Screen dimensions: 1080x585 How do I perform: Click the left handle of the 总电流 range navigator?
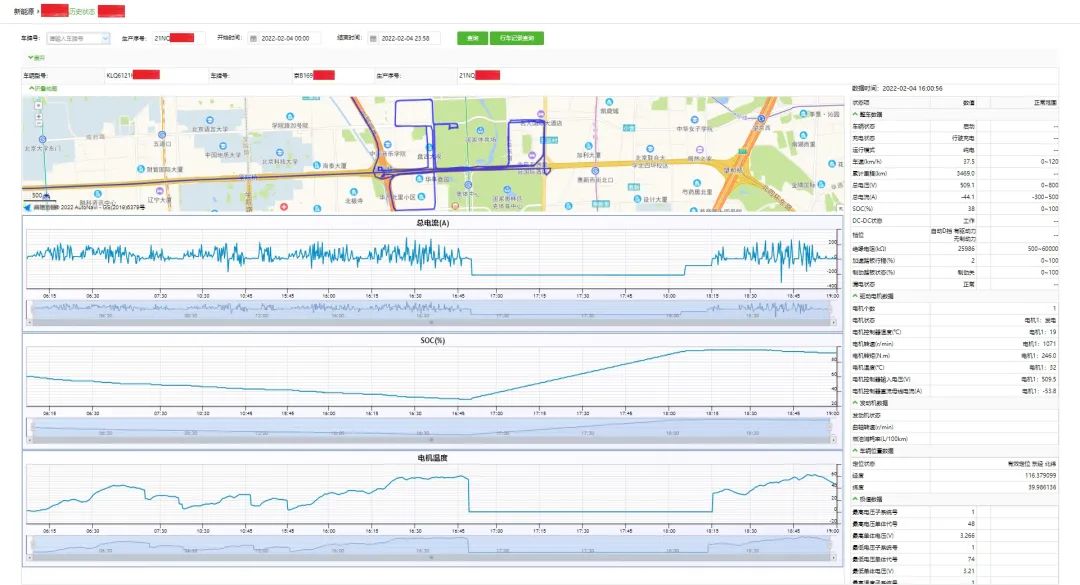click(x=29, y=312)
